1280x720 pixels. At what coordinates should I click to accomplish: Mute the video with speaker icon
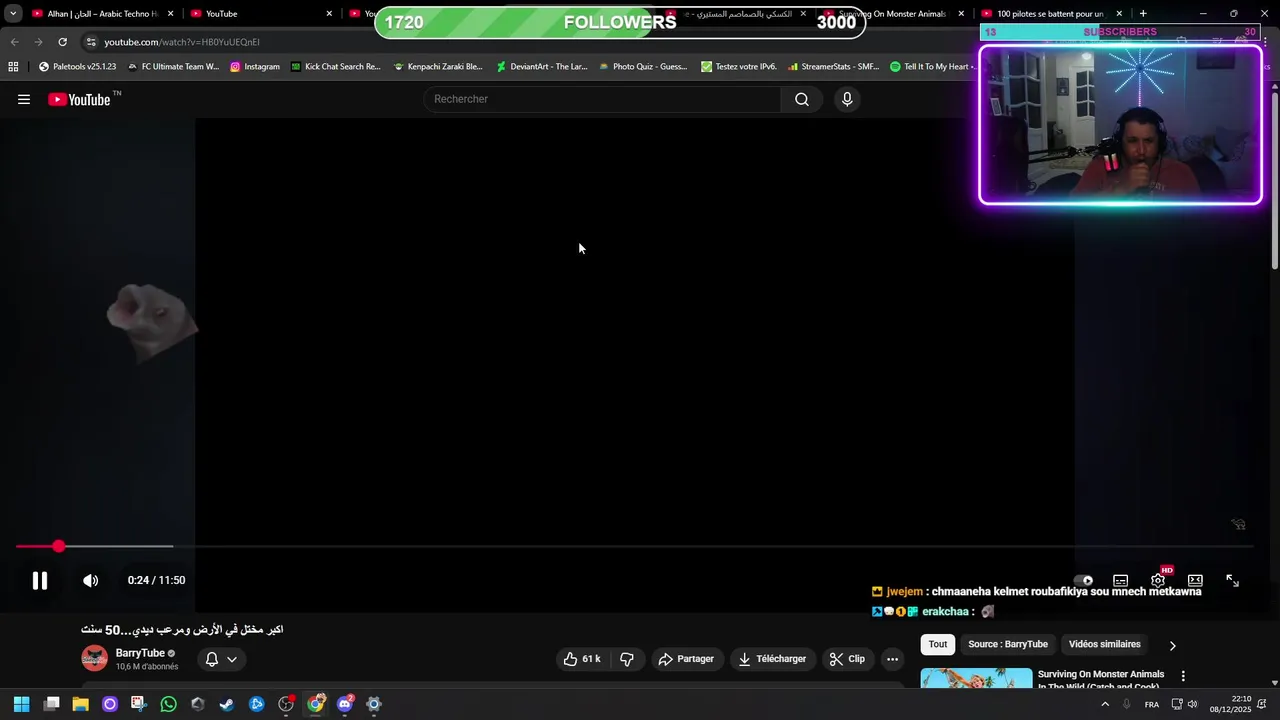tap(90, 580)
